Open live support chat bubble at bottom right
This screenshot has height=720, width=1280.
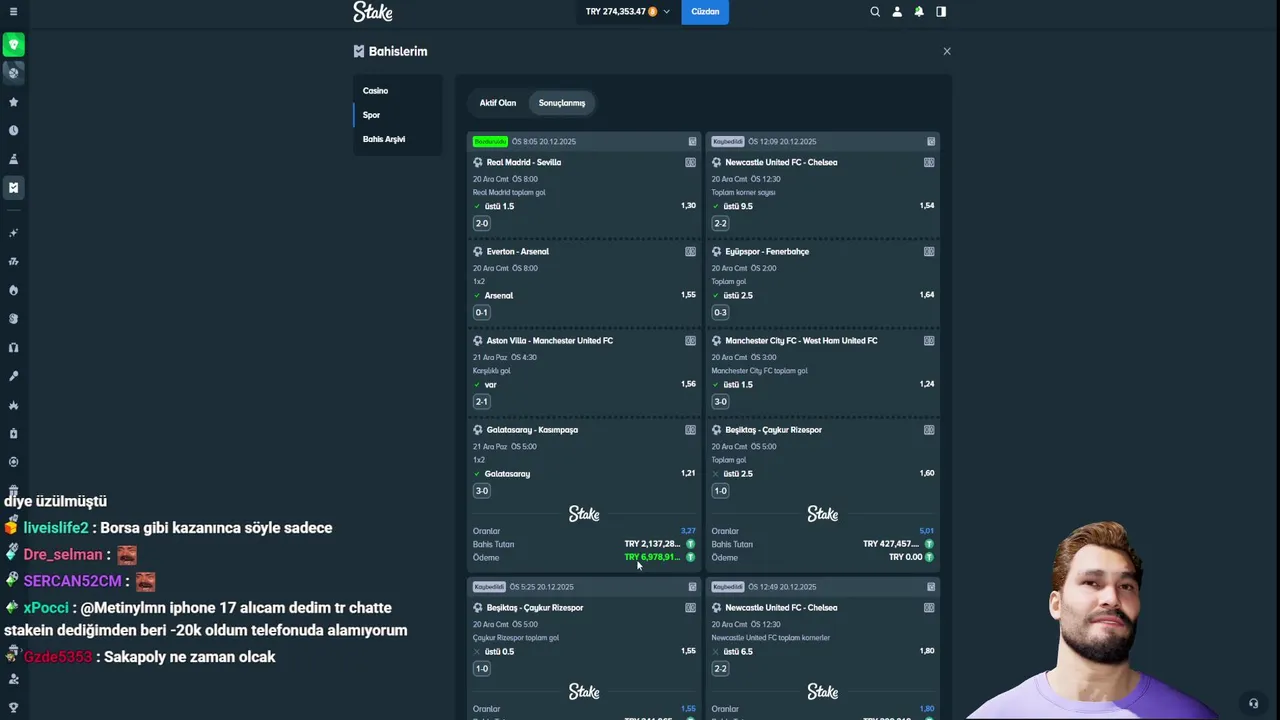pyautogui.click(x=1253, y=703)
